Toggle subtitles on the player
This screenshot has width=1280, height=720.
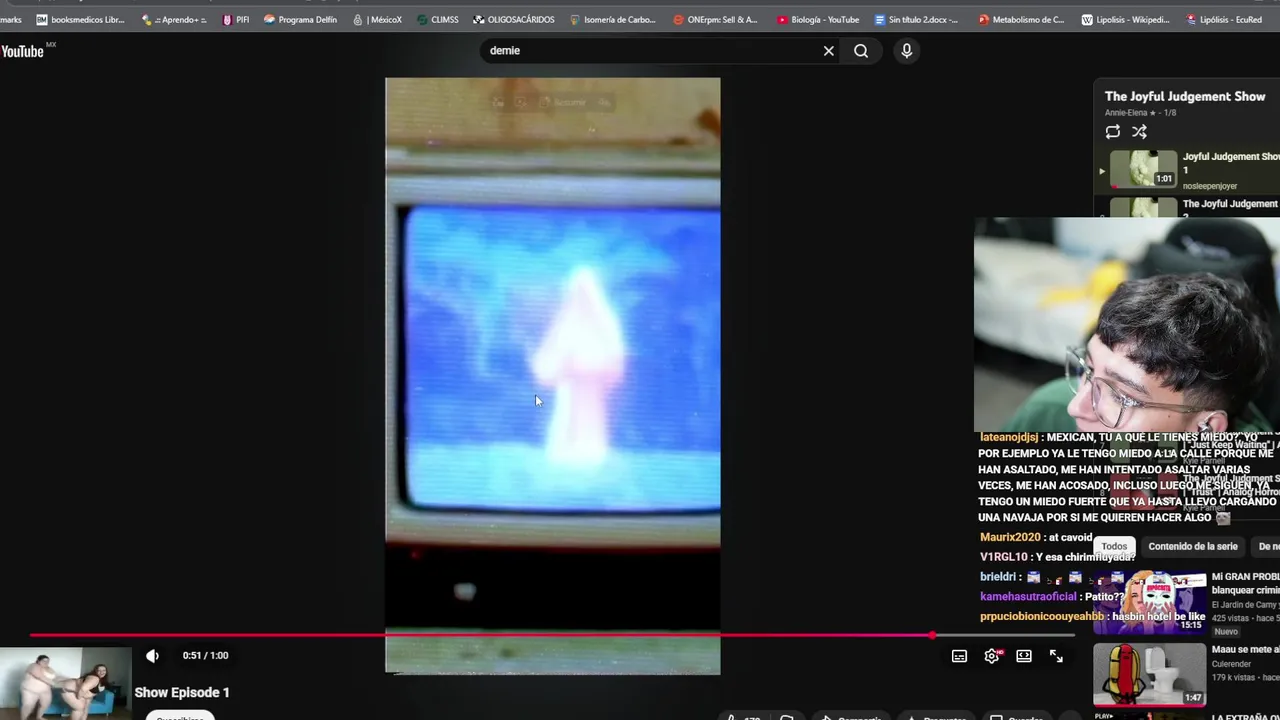click(959, 656)
